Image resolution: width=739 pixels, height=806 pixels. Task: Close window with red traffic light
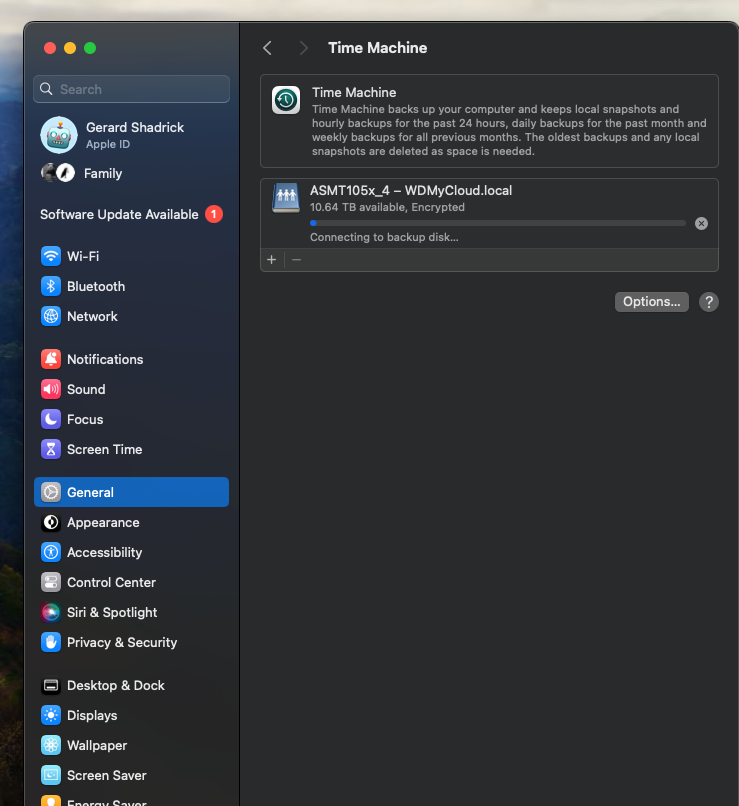50,48
